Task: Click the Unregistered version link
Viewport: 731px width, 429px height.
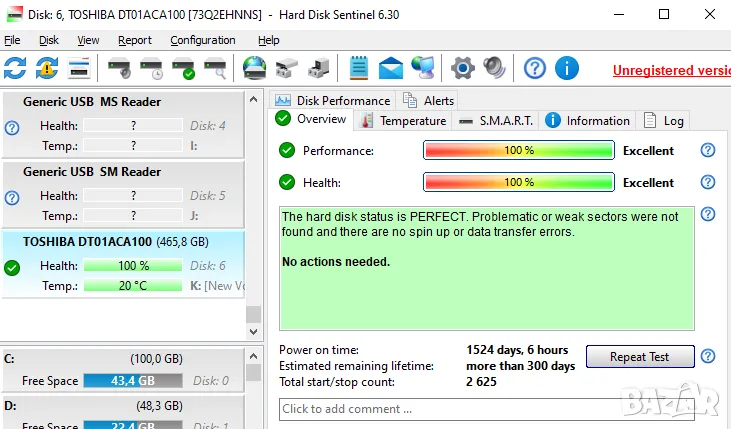Action: pos(671,70)
